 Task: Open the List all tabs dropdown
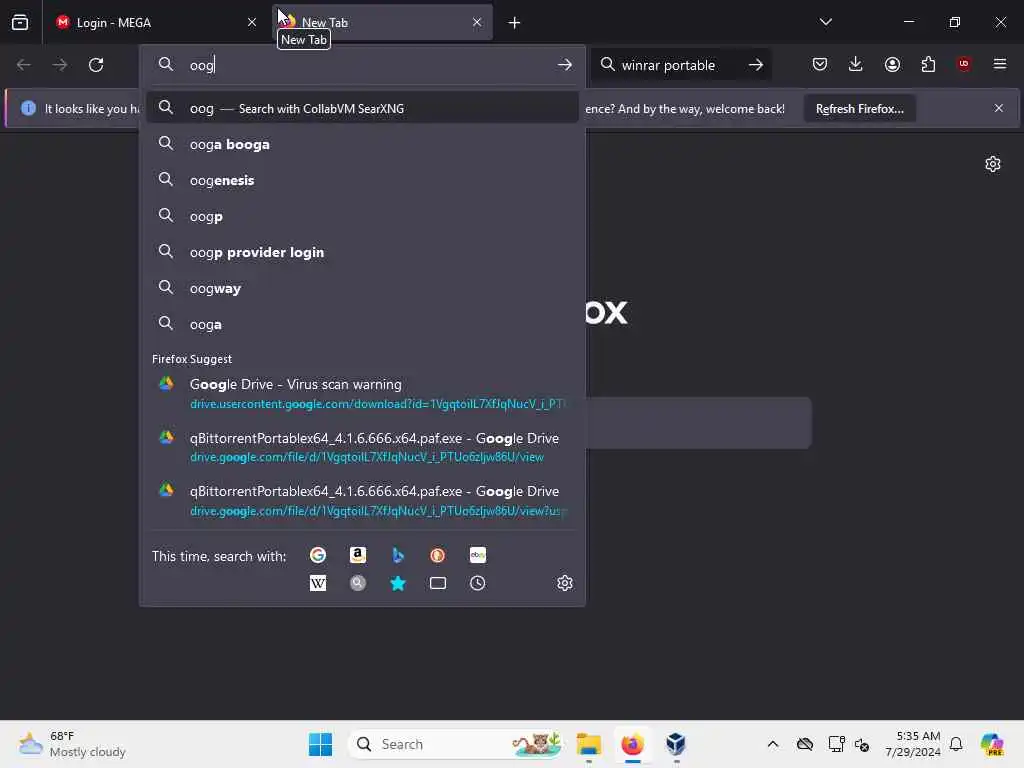[x=825, y=22]
